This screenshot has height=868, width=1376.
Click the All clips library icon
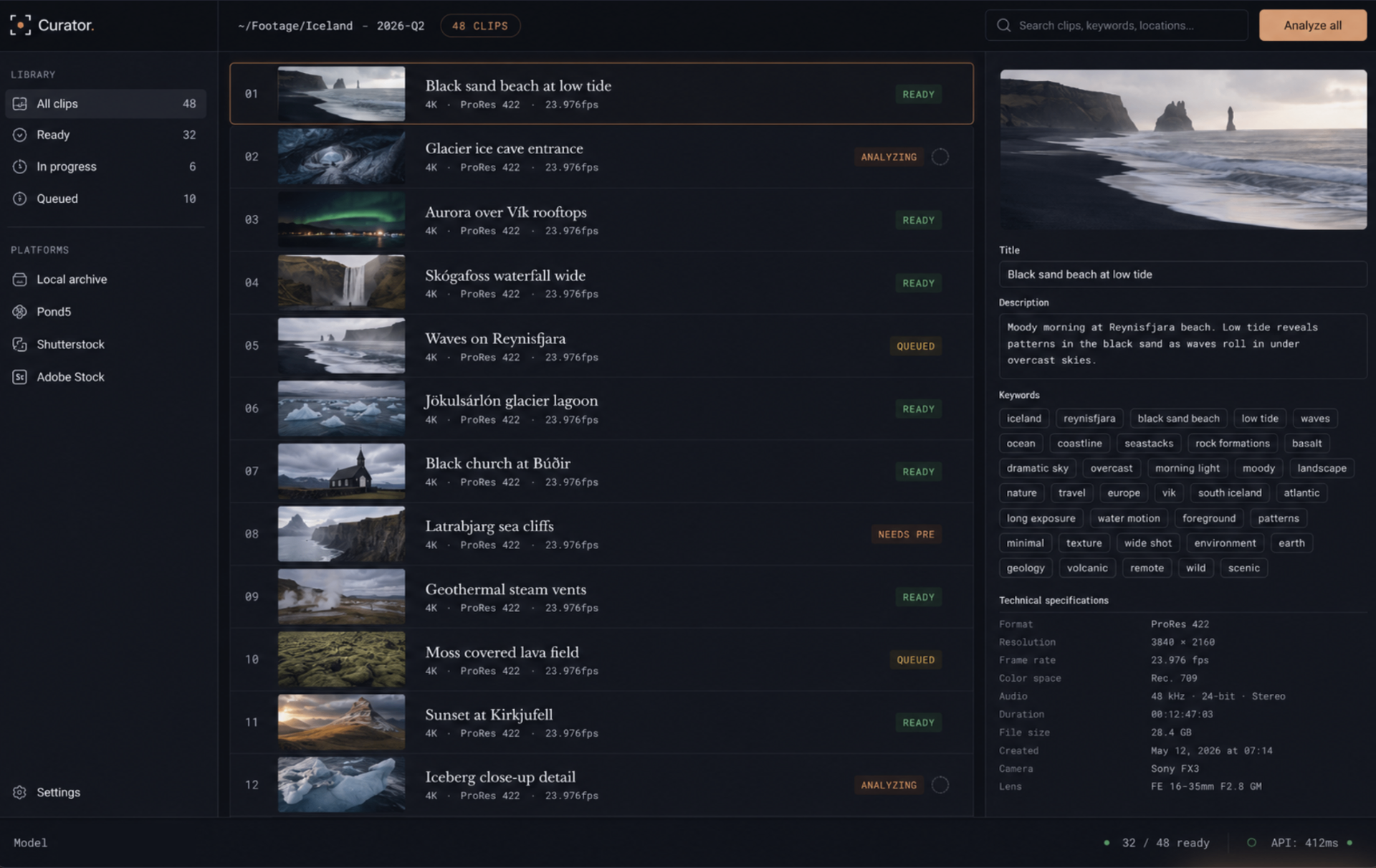coord(20,104)
